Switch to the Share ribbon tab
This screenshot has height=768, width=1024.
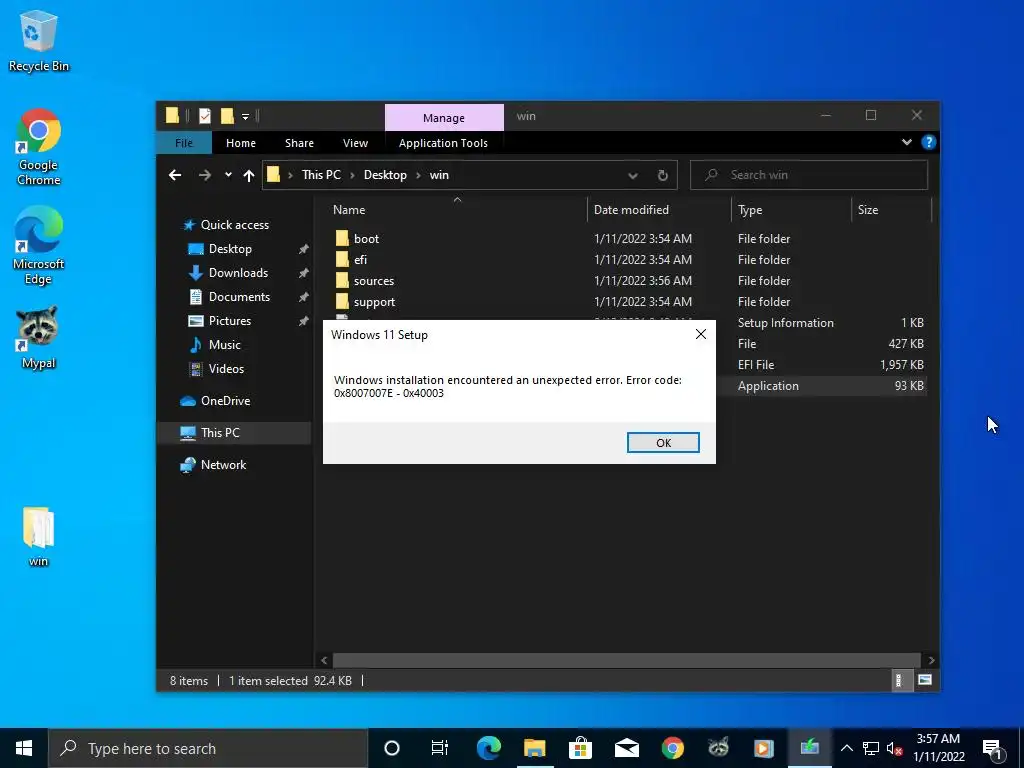point(299,143)
